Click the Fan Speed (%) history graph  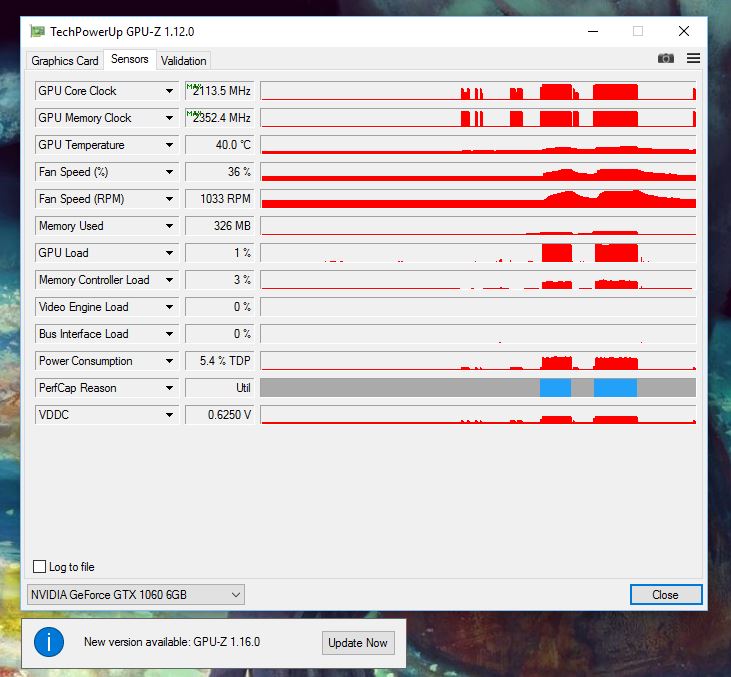(478, 172)
